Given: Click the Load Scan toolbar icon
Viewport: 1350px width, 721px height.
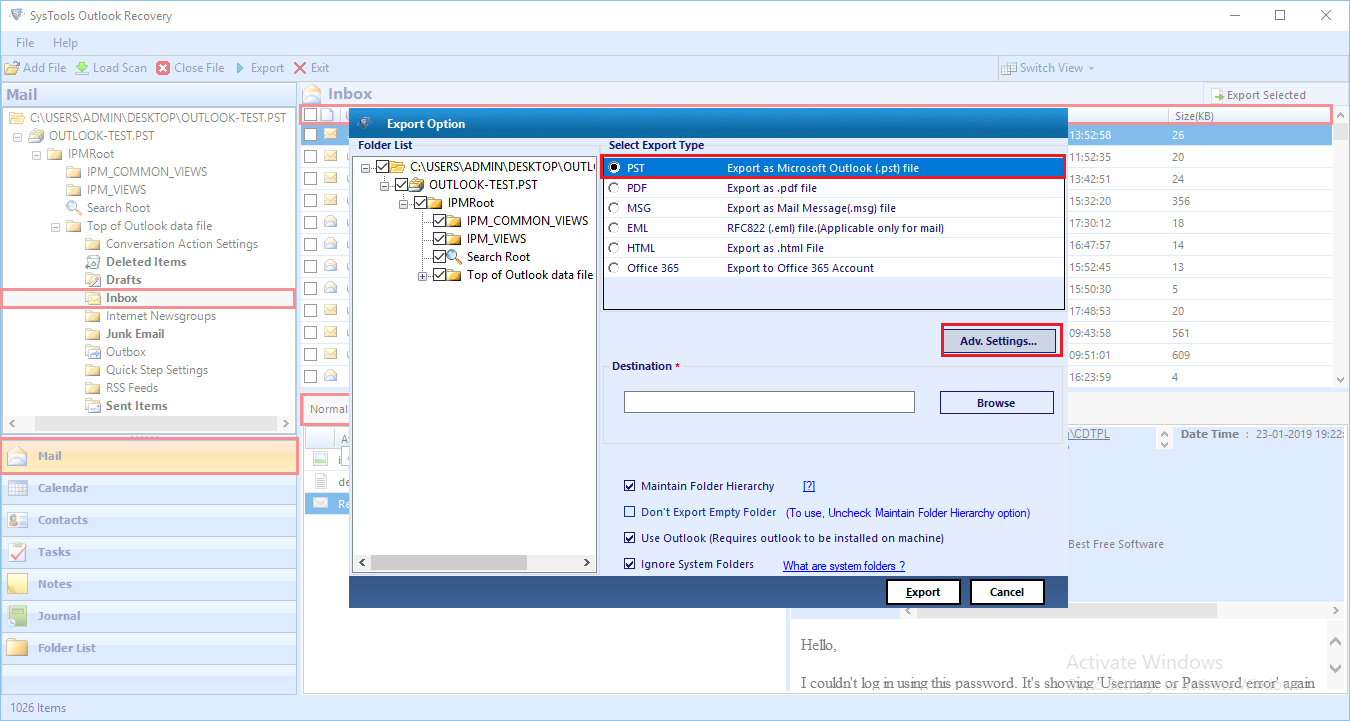Looking at the screenshot, I should coord(82,68).
